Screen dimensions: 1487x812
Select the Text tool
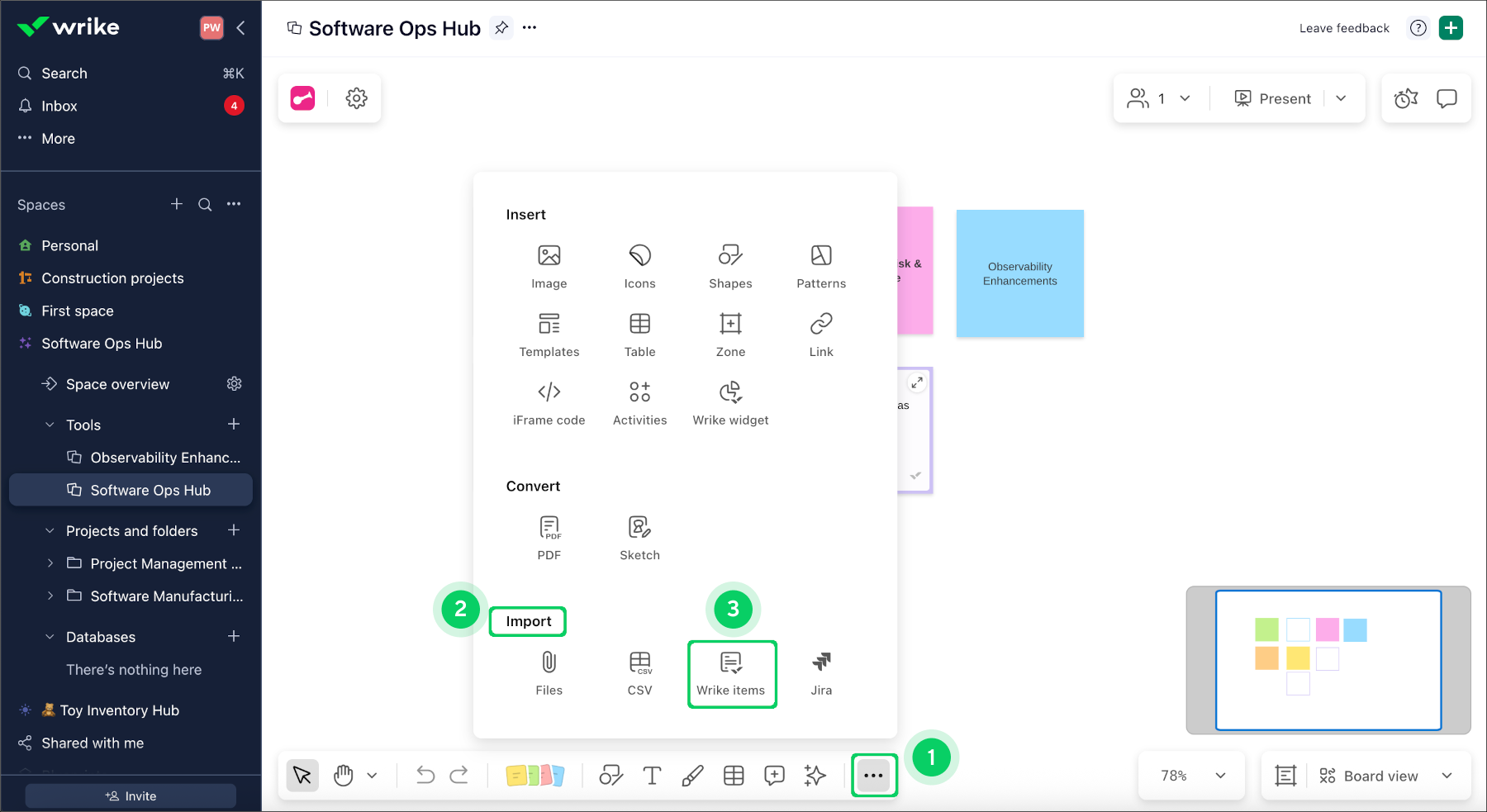point(652,776)
